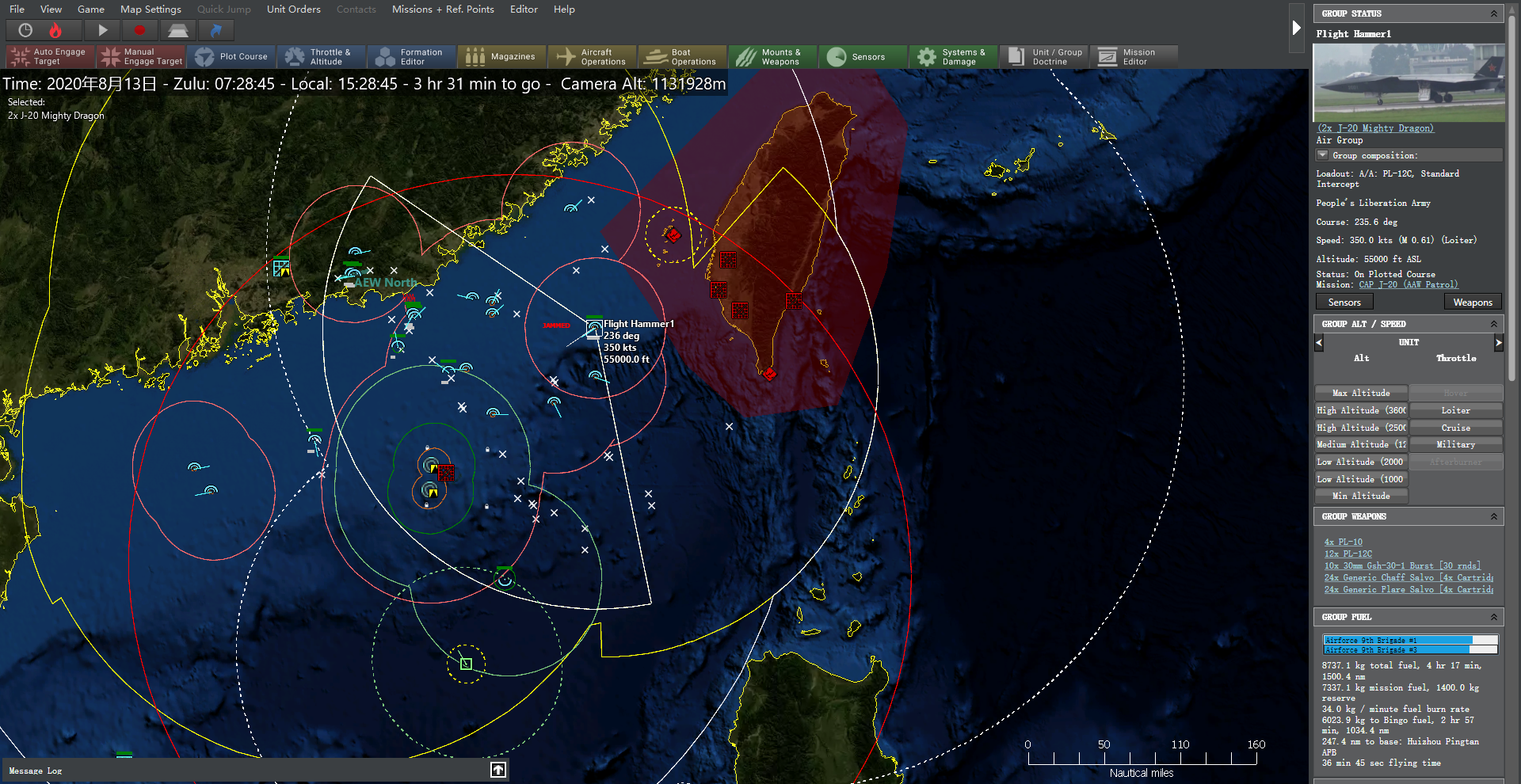This screenshot has height=784, width=1521.
Task: Open the 4x PL-10 weapon link
Action: [x=1344, y=542]
